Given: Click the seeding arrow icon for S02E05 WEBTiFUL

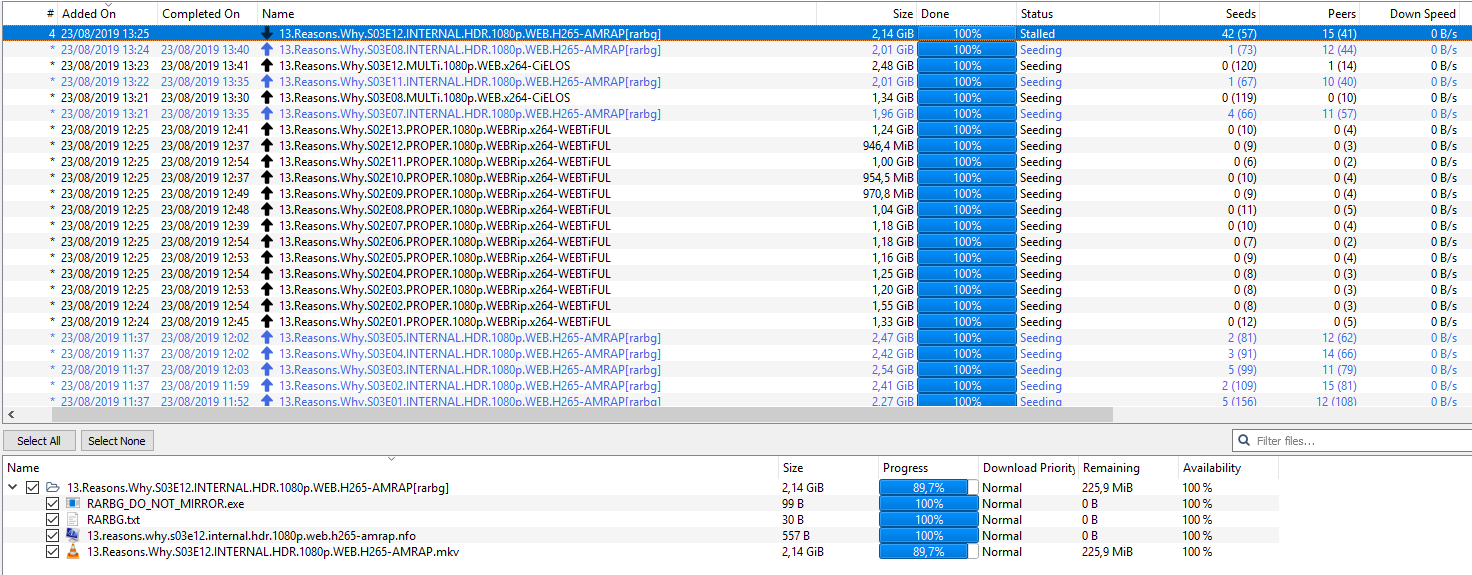Looking at the screenshot, I should (x=267, y=257).
